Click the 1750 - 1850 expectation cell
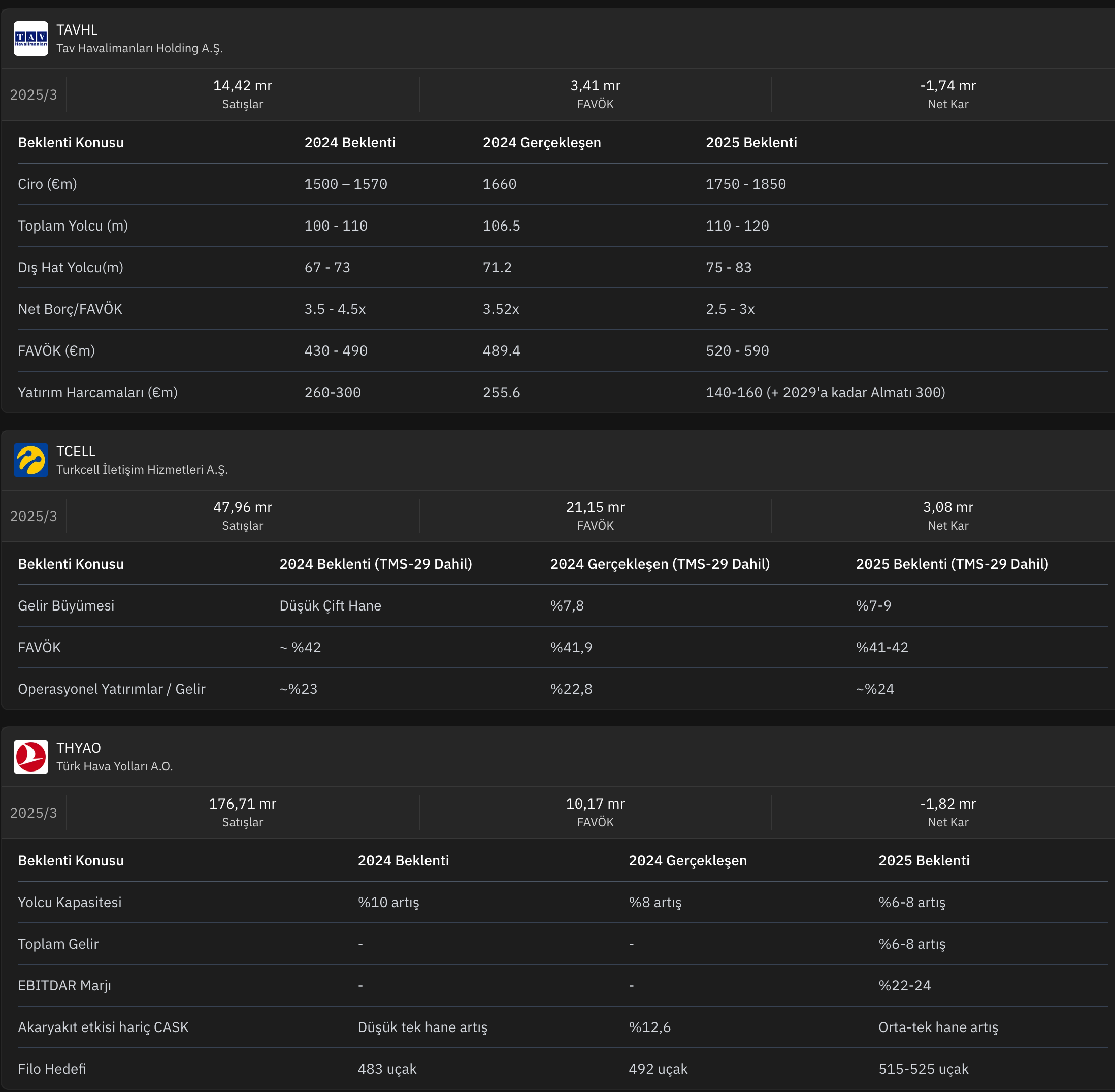 tap(745, 184)
